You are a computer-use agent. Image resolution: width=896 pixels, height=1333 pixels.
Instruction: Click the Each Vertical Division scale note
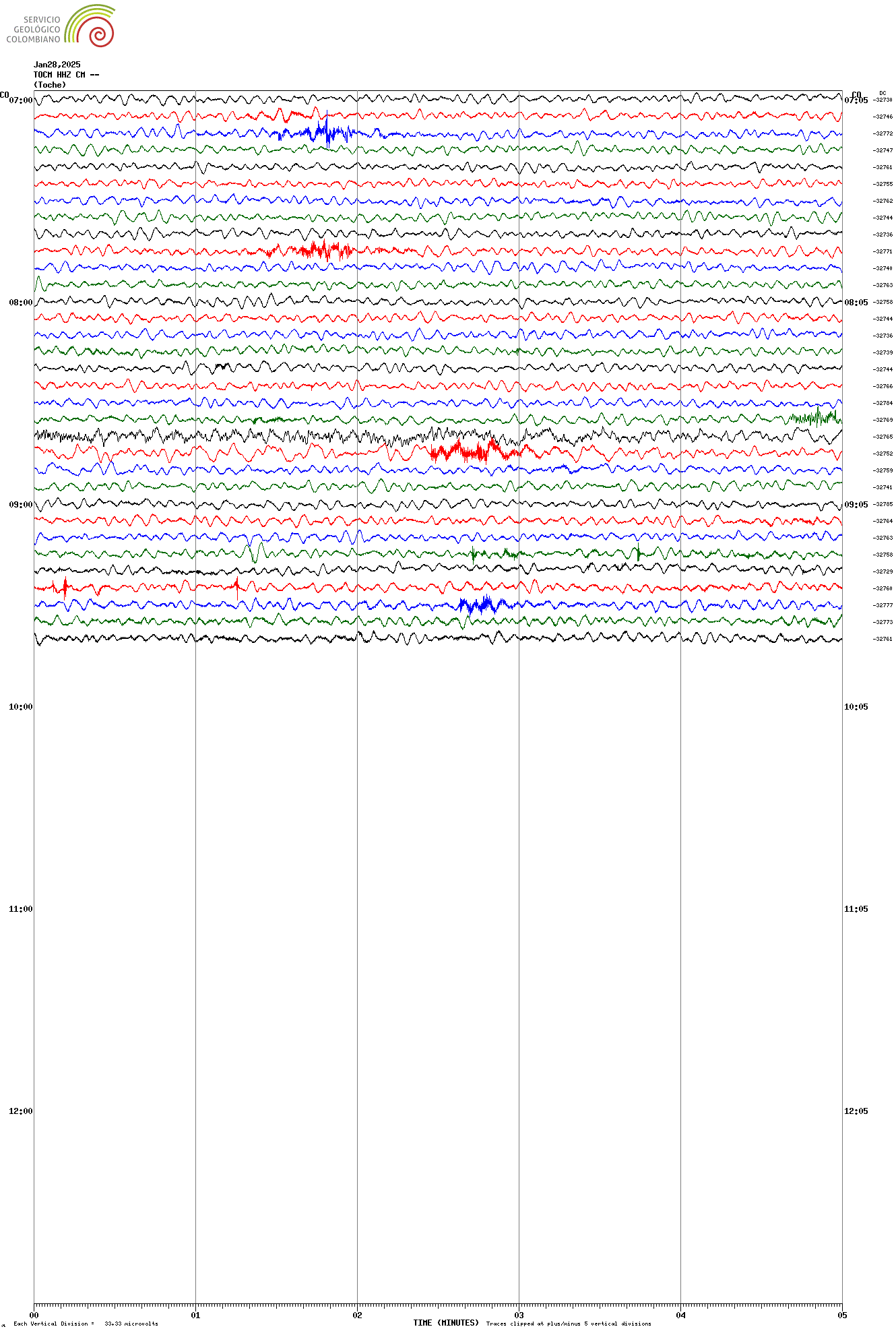[86, 1324]
